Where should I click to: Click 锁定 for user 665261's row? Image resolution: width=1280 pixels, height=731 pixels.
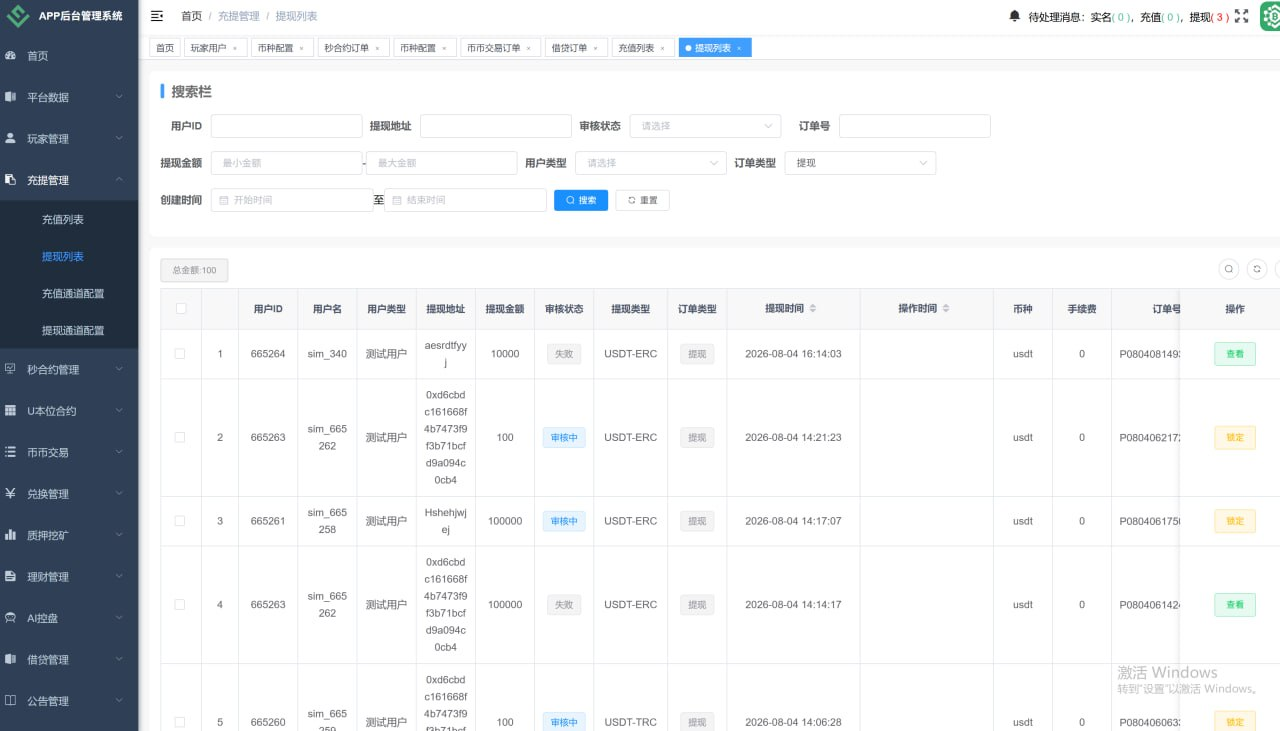[1235, 521]
